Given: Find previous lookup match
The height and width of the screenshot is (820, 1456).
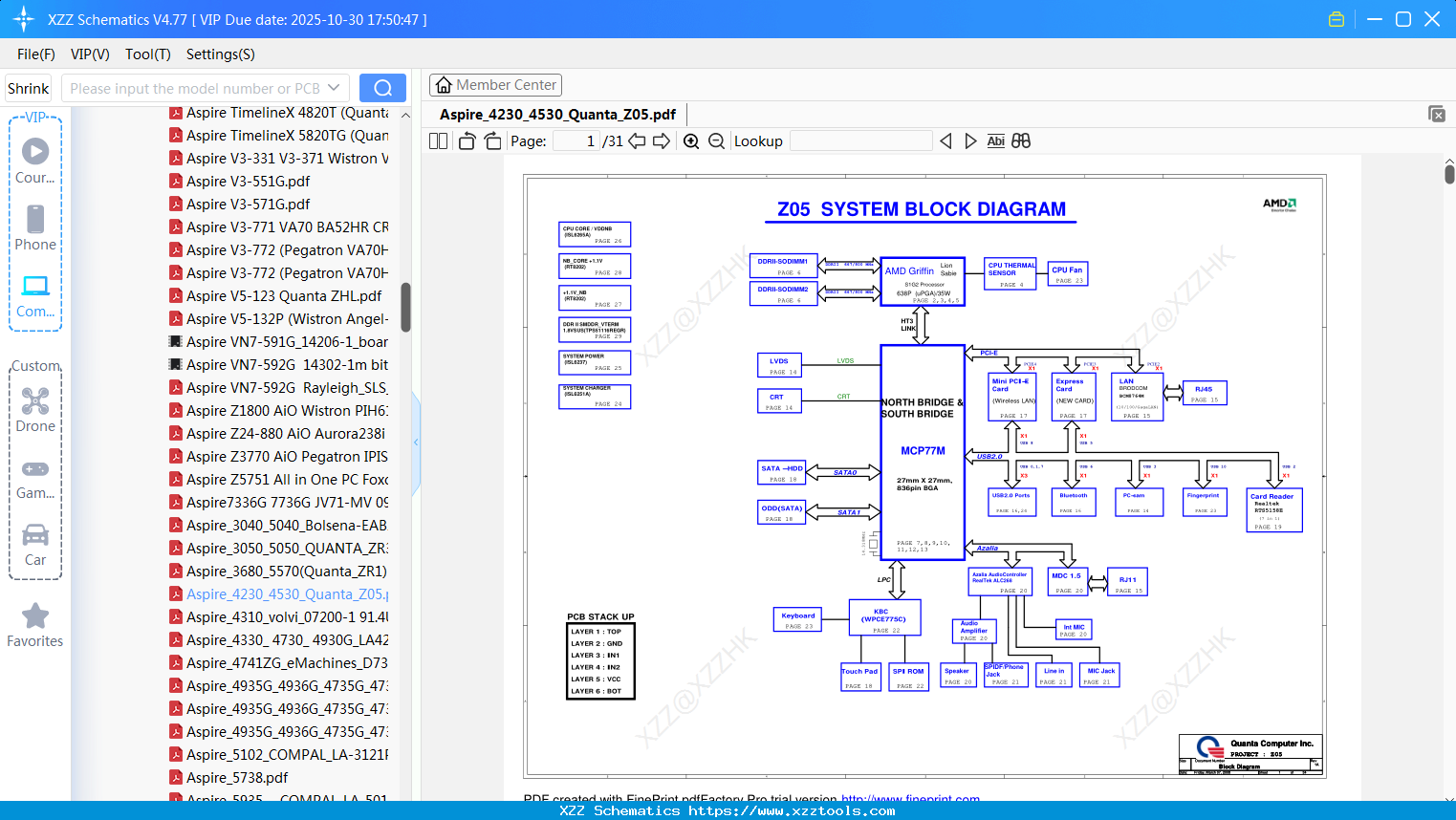Looking at the screenshot, I should point(945,141).
